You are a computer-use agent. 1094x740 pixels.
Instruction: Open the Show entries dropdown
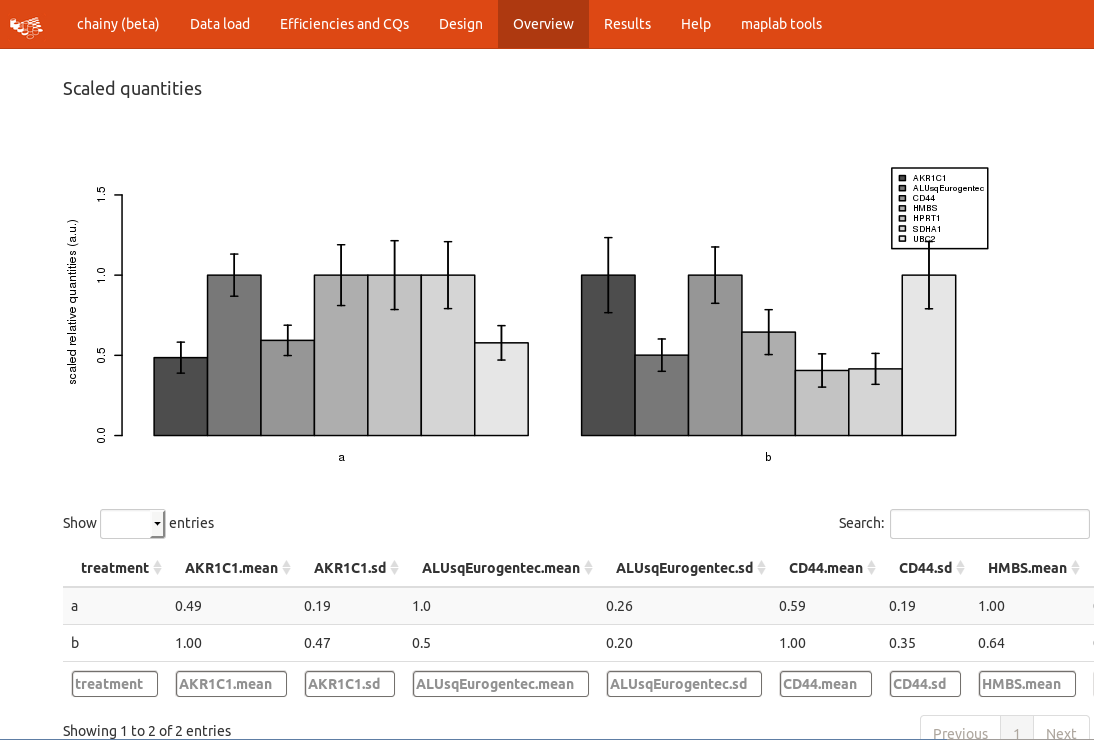click(133, 524)
